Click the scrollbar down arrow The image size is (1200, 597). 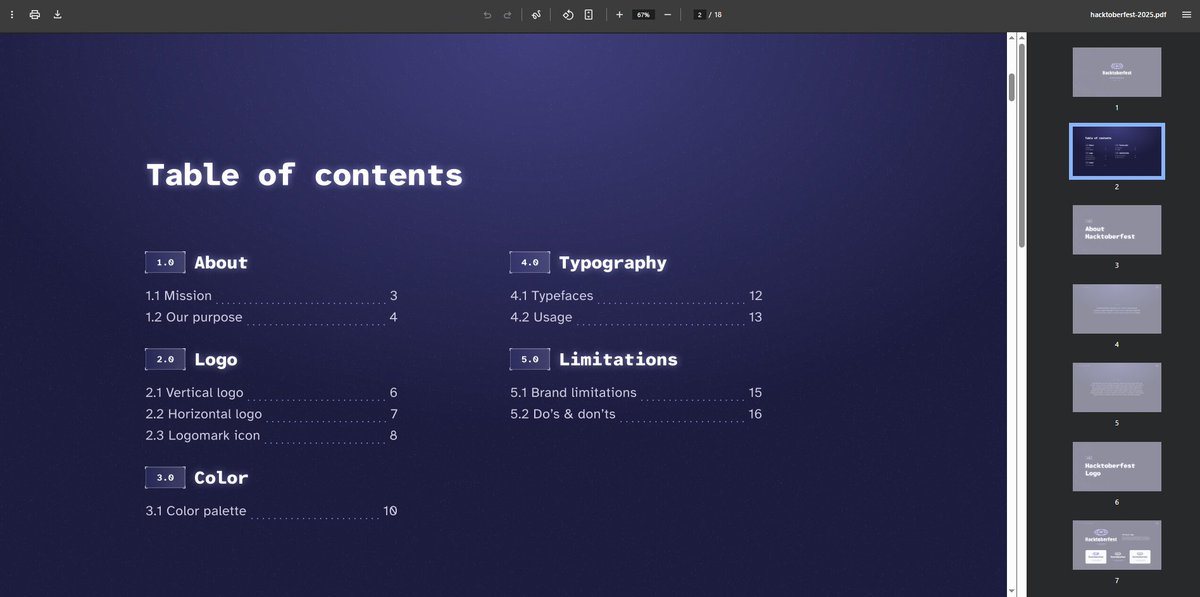click(x=1012, y=591)
